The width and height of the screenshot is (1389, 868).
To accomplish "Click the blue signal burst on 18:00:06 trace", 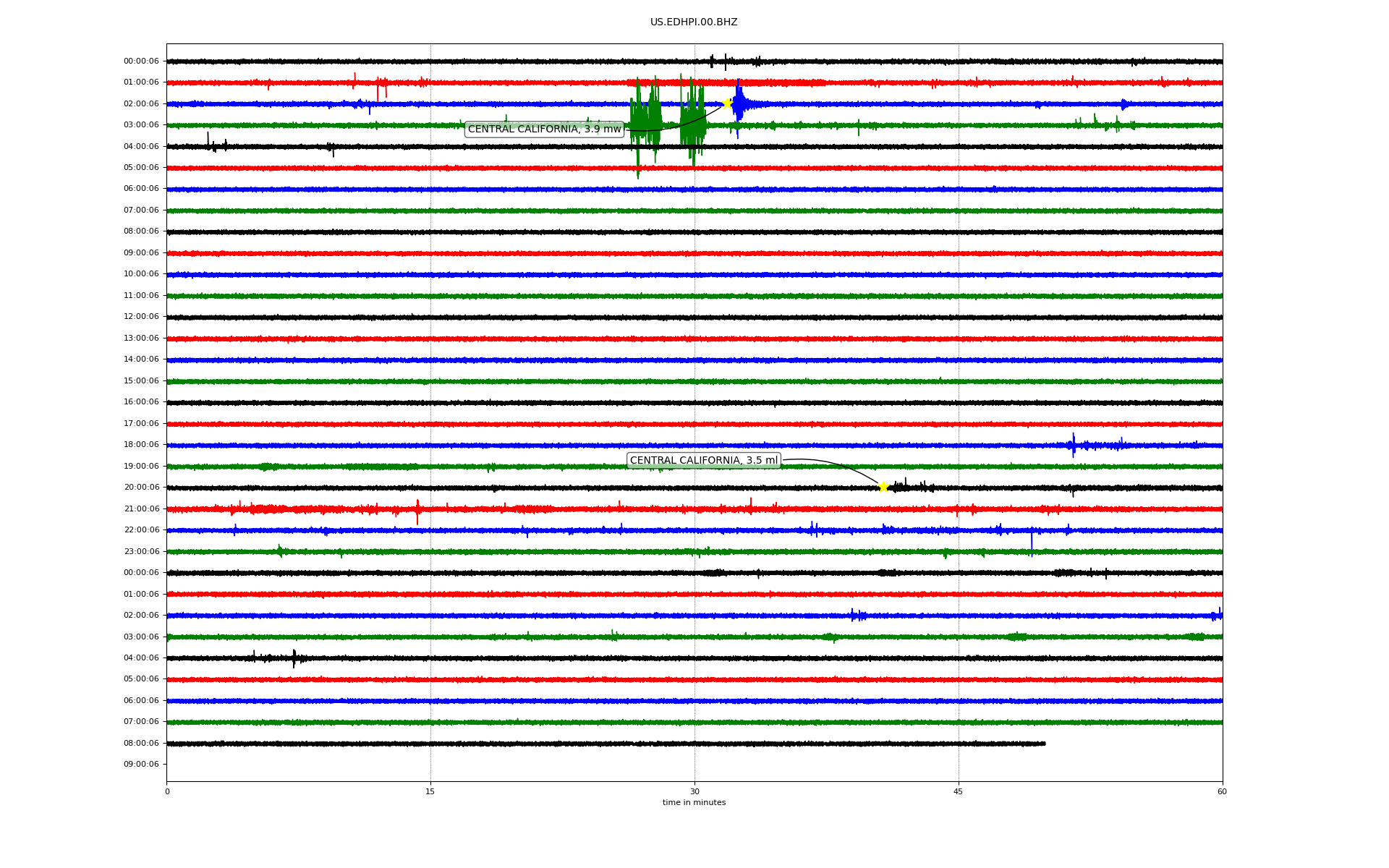I will click(x=1074, y=445).
